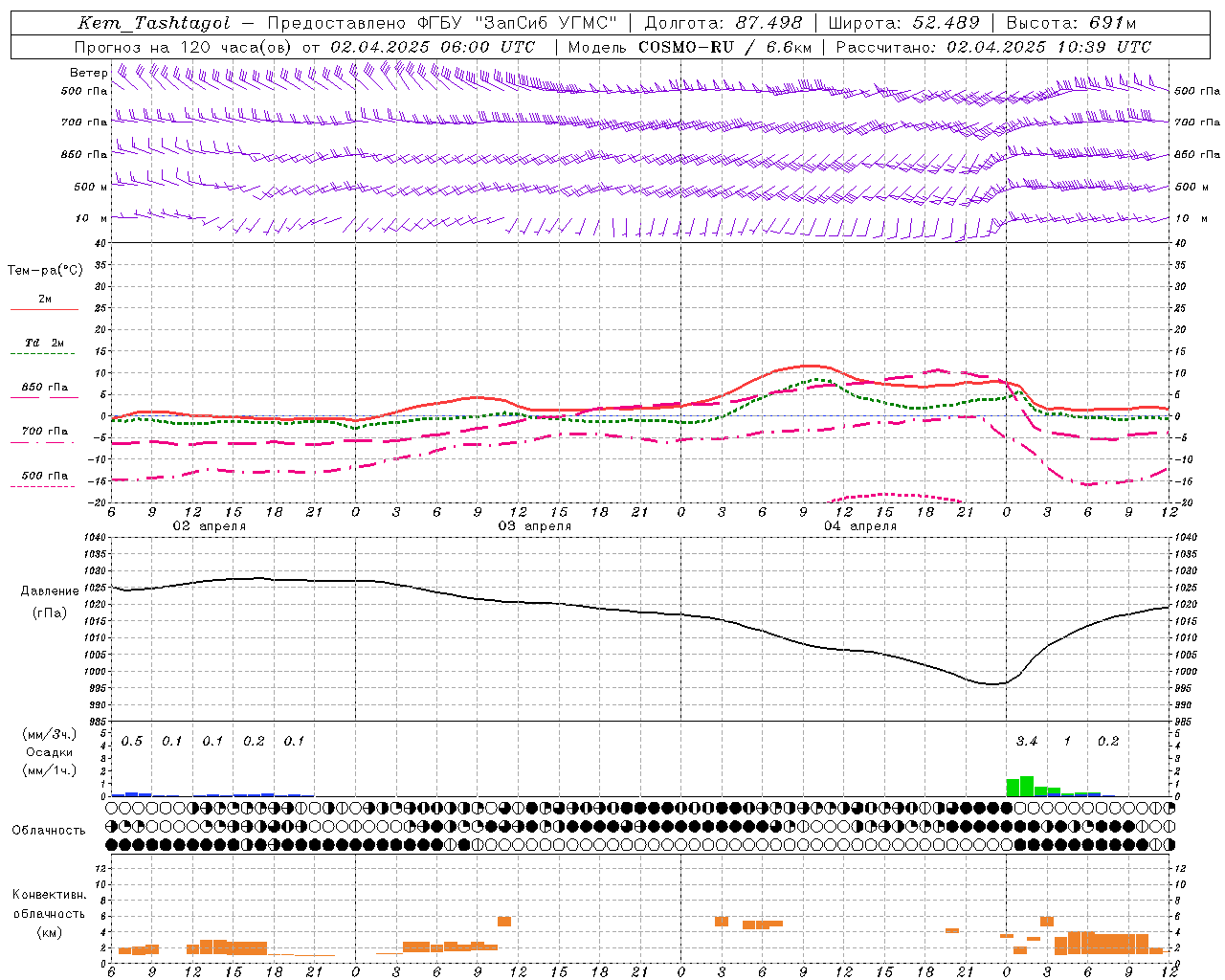Click the Тем-ра(°C) axis title
Viewport: 1225px width, 980px height.
[45, 271]
